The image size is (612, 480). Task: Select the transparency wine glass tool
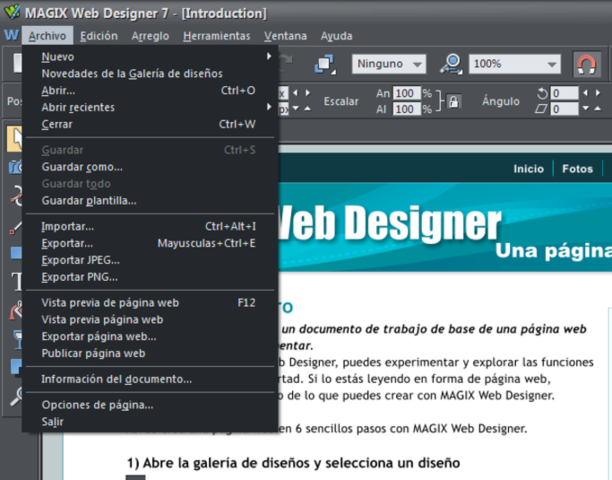click(17, 339)
